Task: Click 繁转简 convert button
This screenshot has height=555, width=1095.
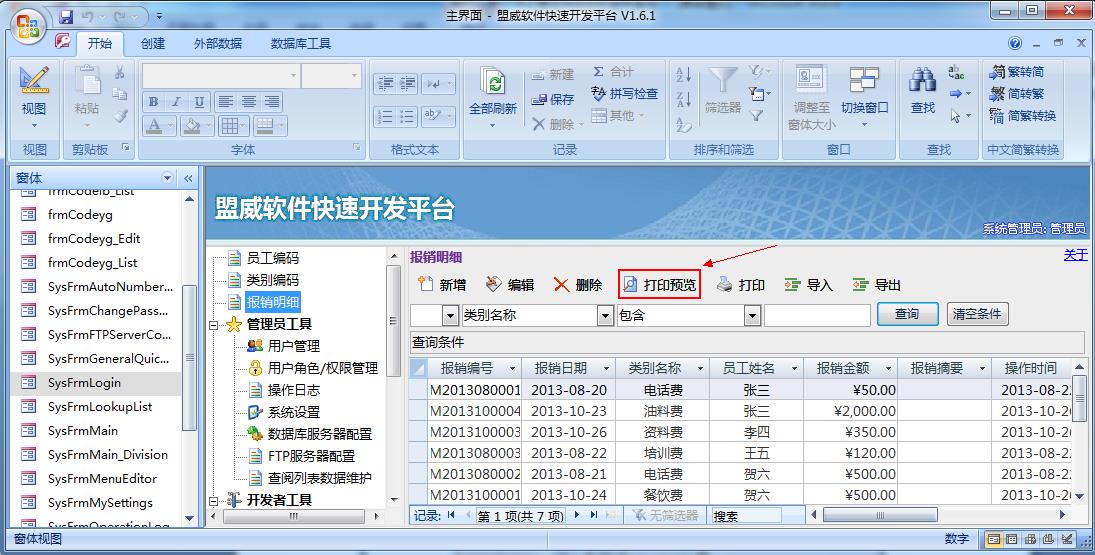Action: pyautogui.click(x=1017, y=72)
